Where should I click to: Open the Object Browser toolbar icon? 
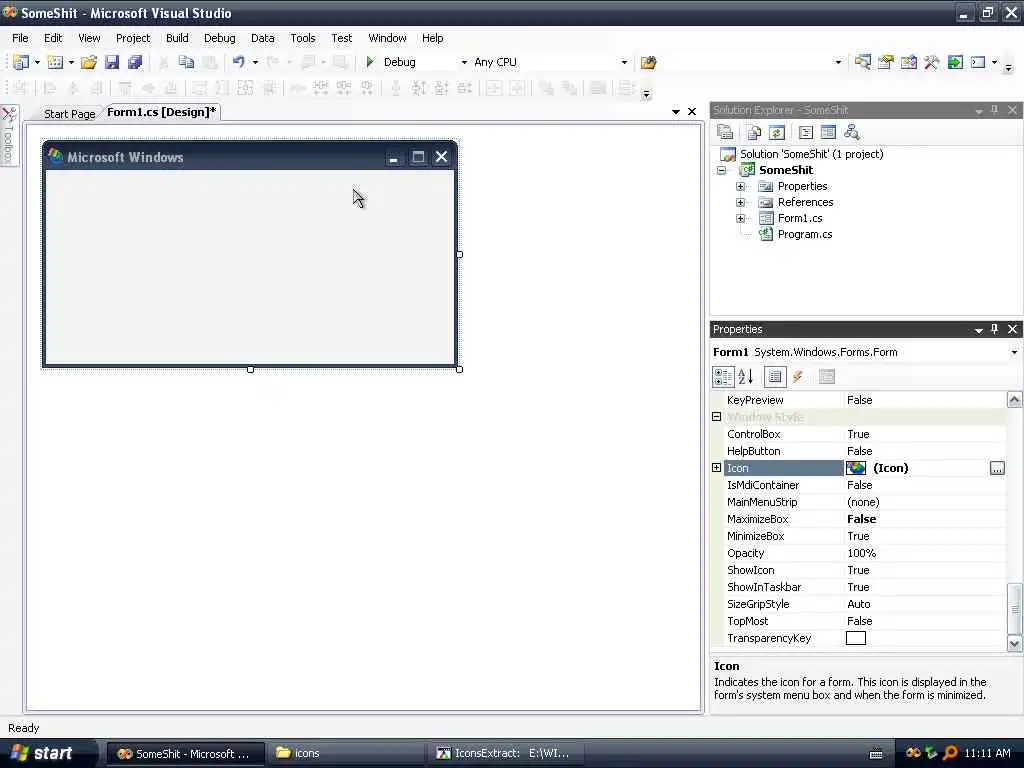[908, 62]
